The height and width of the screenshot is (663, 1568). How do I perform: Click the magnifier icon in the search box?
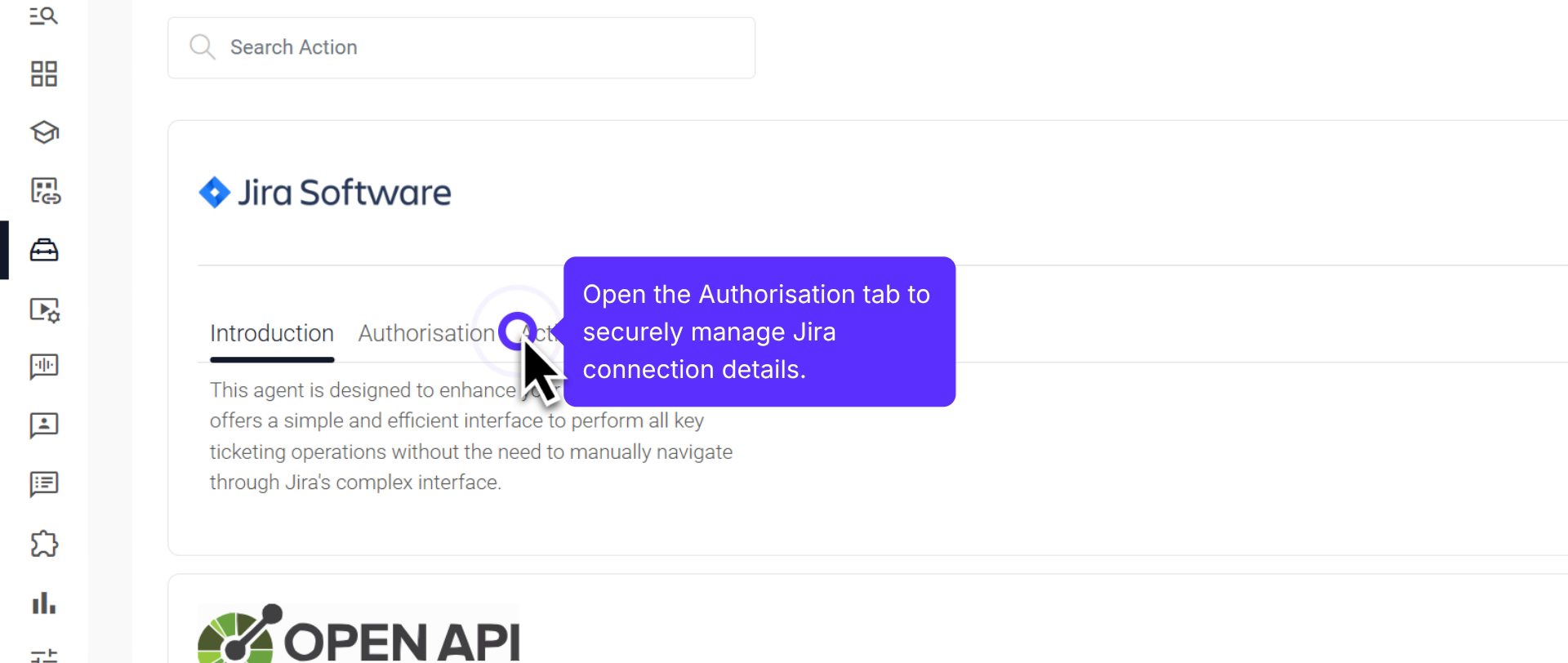tap(202, 47)
